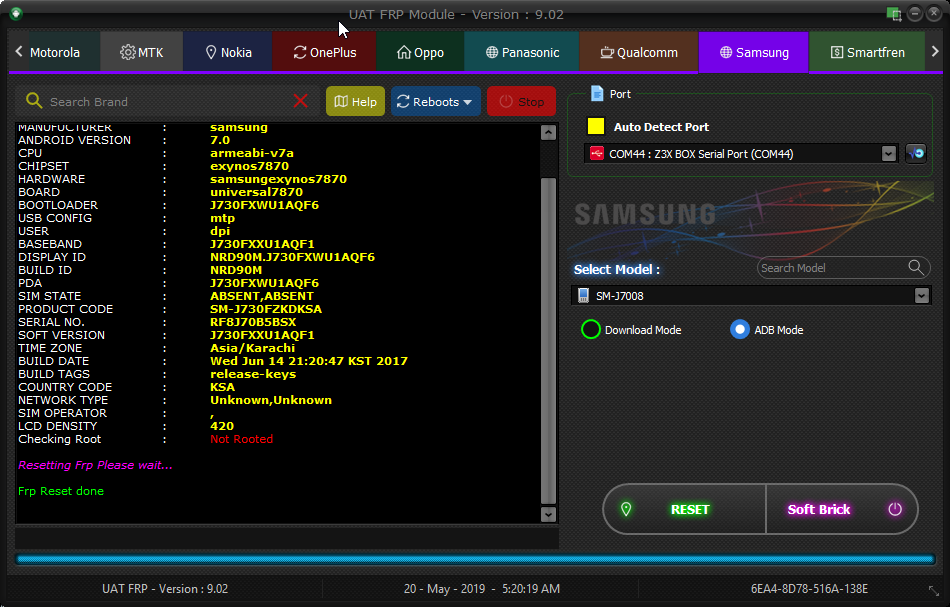Close the UAT FRP window
Screen dimensions: 950x607
pos(934,13)
